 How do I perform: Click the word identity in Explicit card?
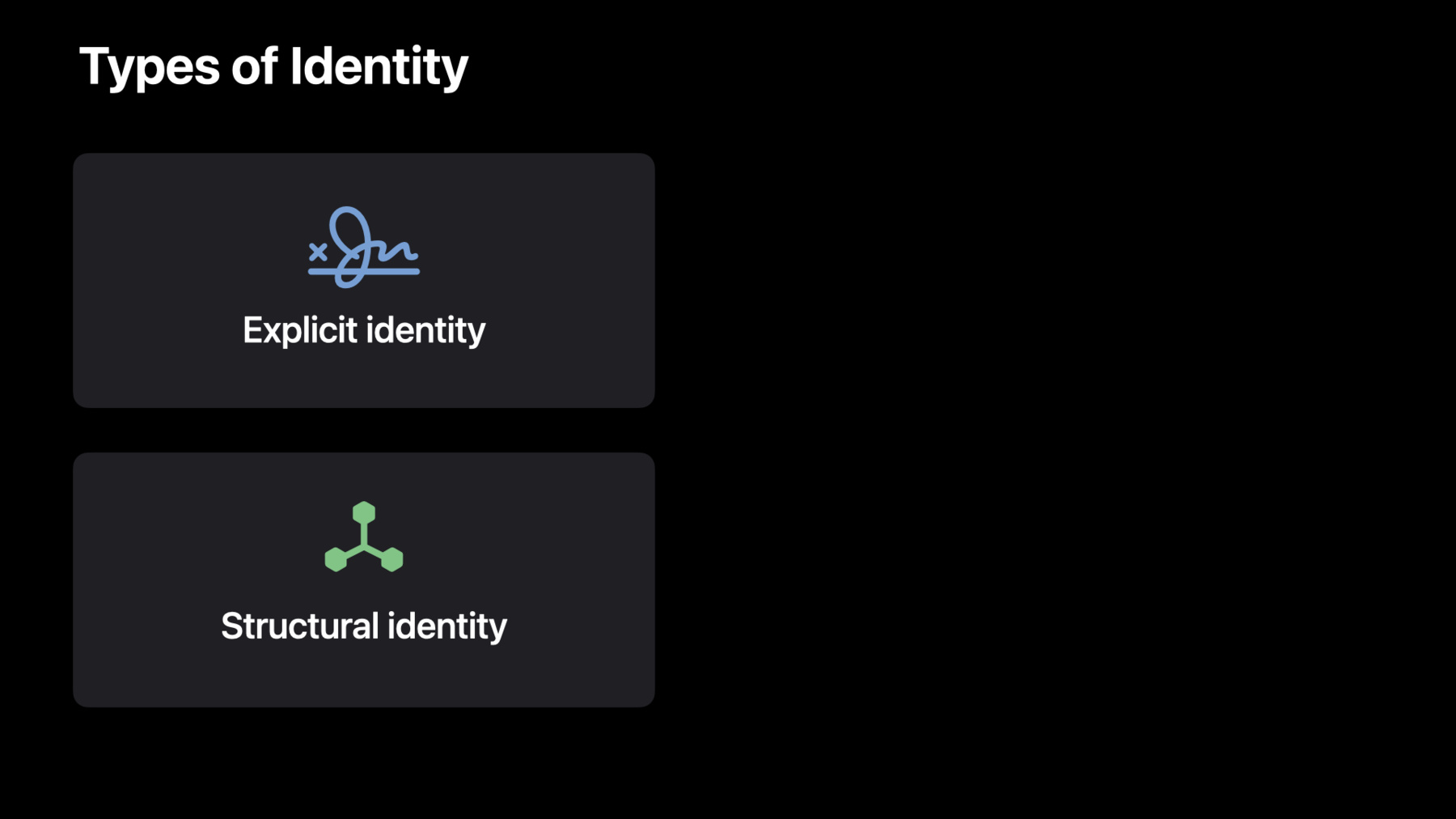(x=426, y=330)
